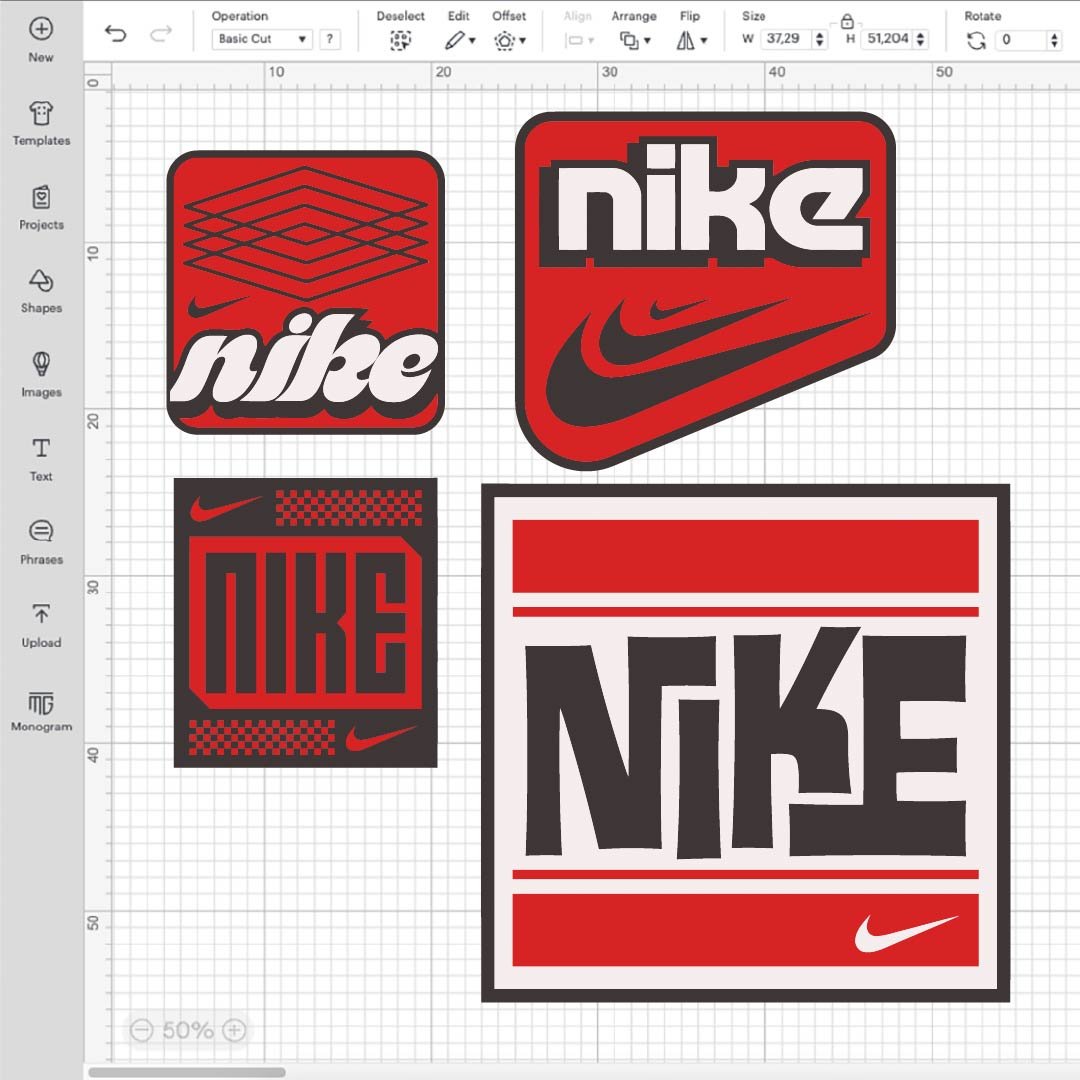Click the Align icon
Viewport: 1080px width, 1080px height.
pos(574,41)
